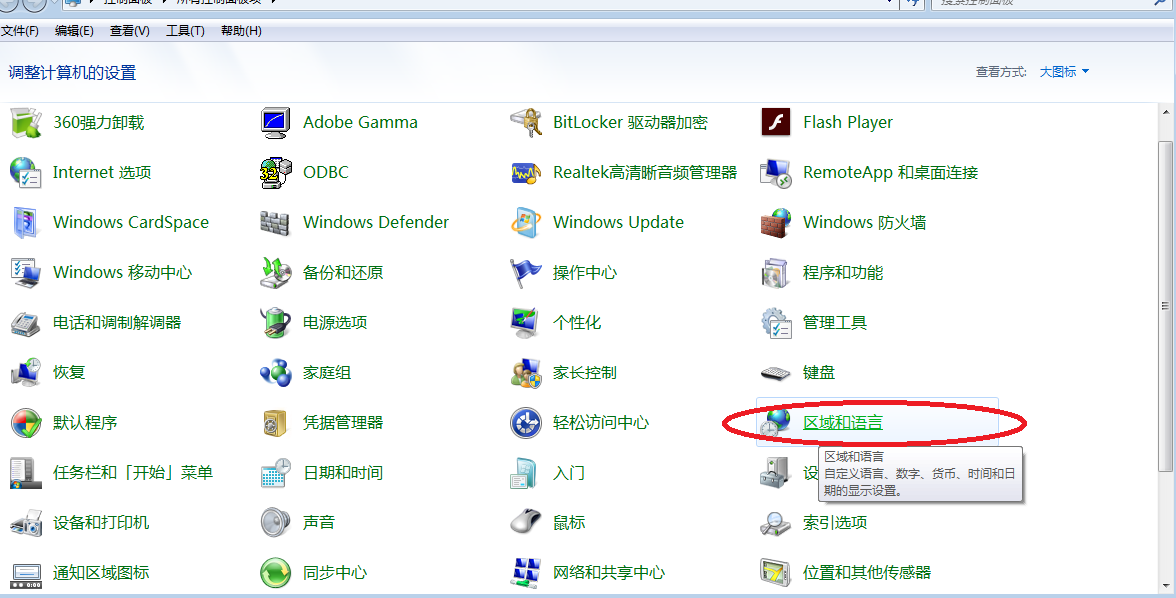This screenshot has height=598, width=1176.
Task: Click the 通知区域图标 icon
Action: tap(26, 574)
